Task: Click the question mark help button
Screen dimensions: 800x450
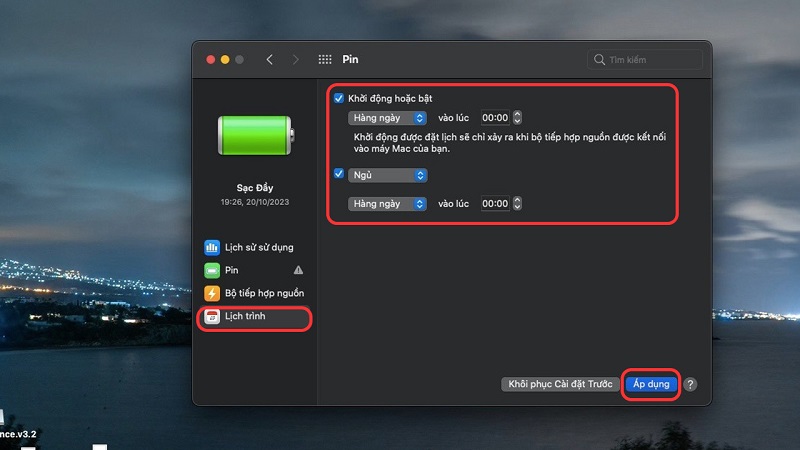Action: [x=691, y=384]
